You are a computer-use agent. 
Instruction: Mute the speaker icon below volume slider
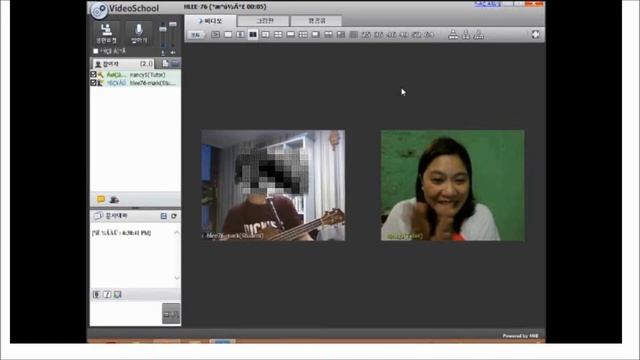pos(173,53)
